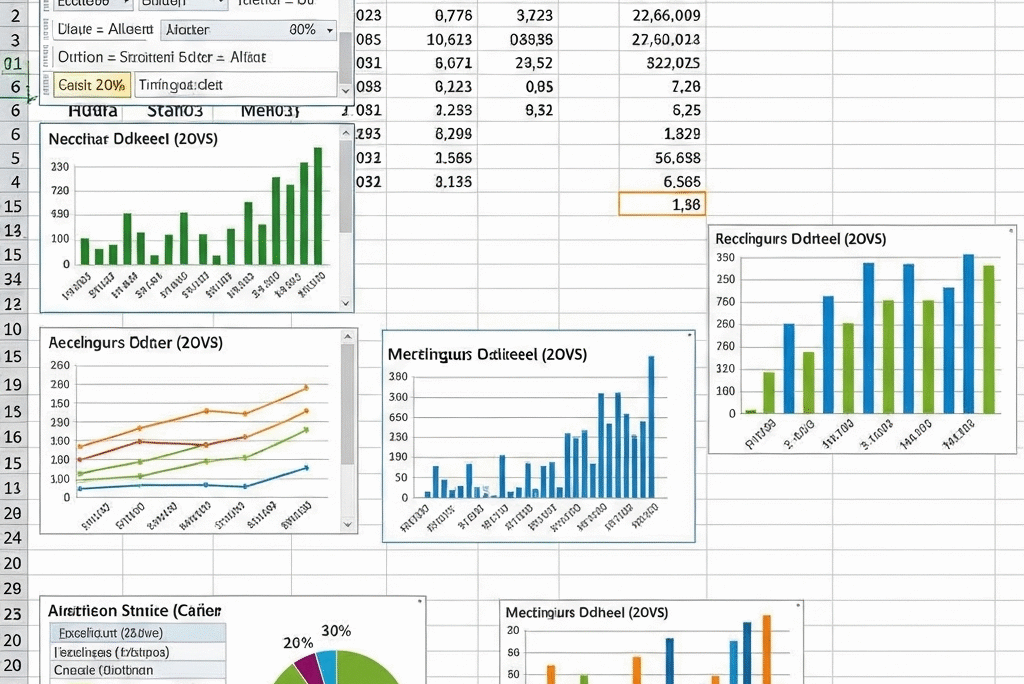Viewport: 1024px width, 684px height.
Task: Select row header 24
Action: coord(14,538)
